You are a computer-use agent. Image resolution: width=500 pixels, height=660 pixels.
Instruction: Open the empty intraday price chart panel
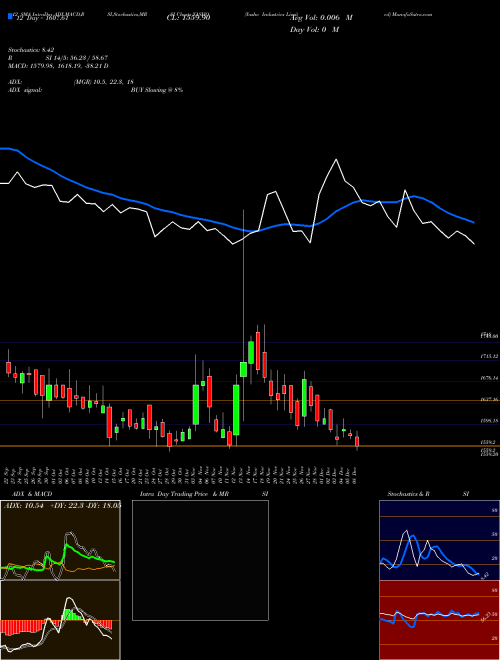click(x=200, y=560)
